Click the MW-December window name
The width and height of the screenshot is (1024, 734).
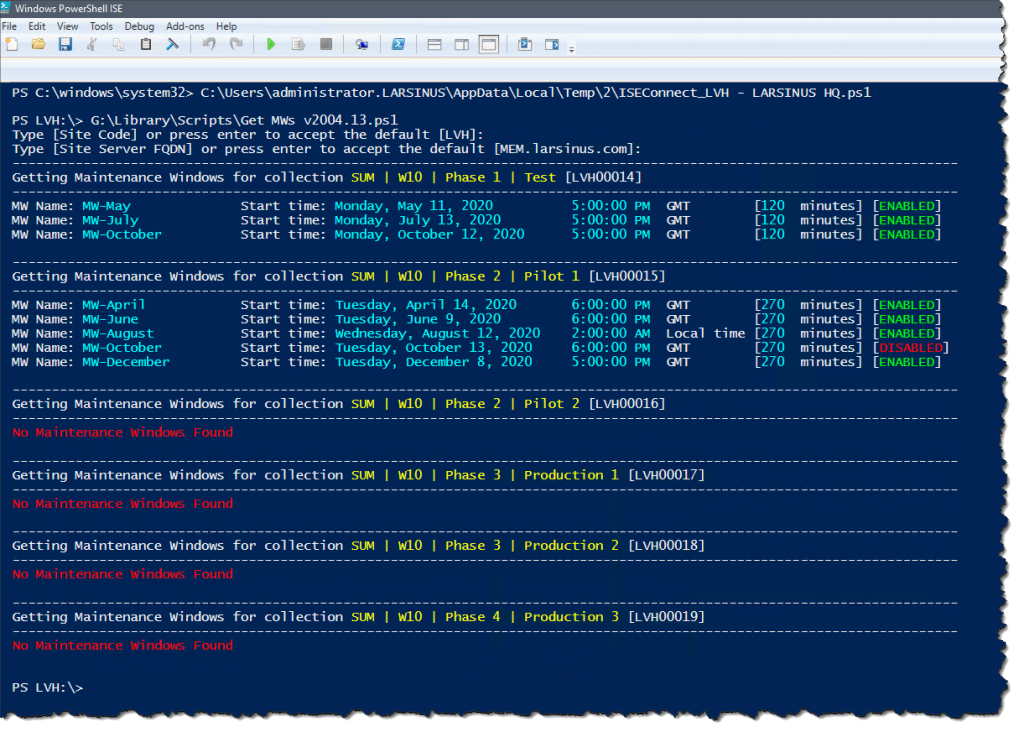126,362
